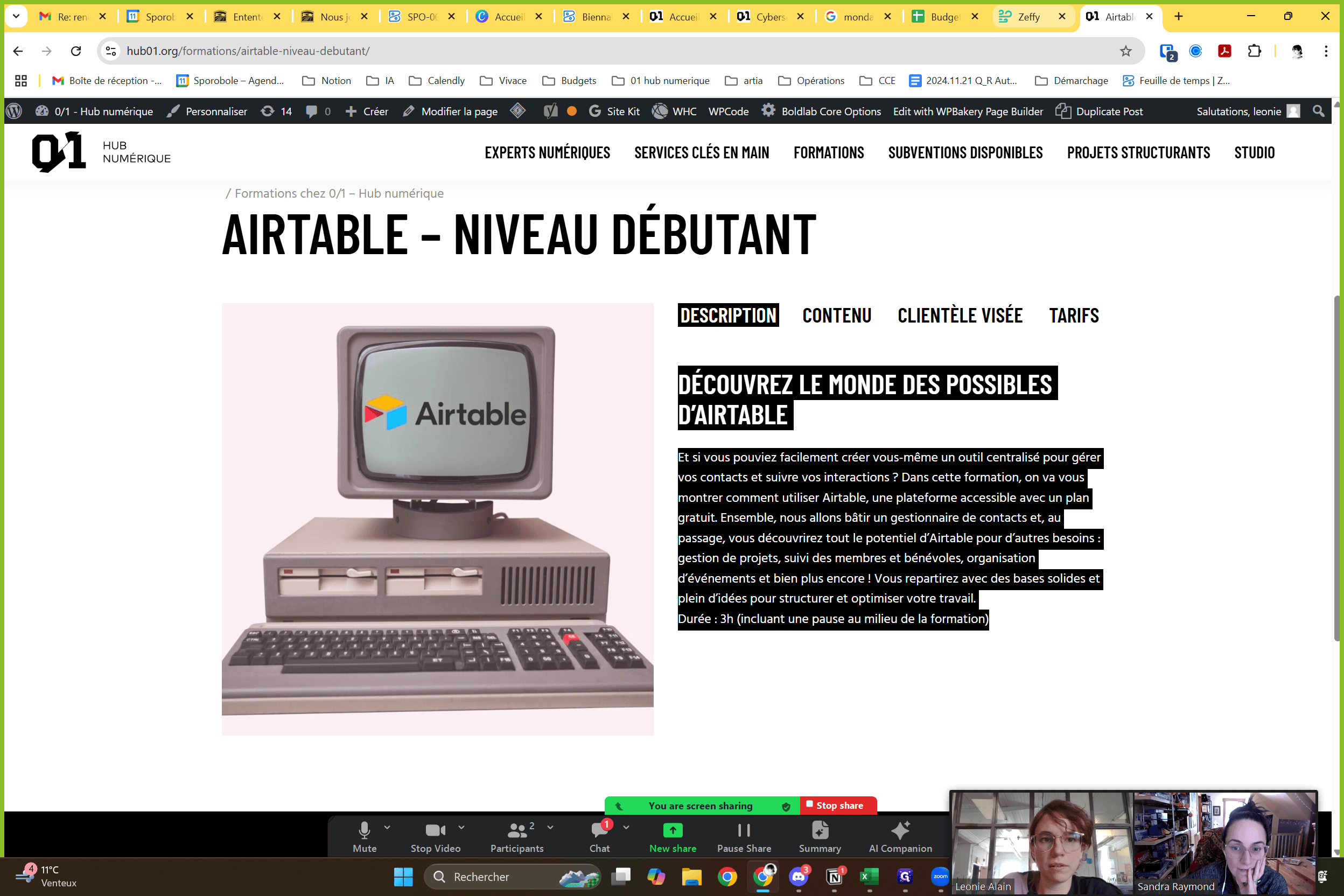
Task: Bookmark this page with the star icon
Action: pos(1126,51)
